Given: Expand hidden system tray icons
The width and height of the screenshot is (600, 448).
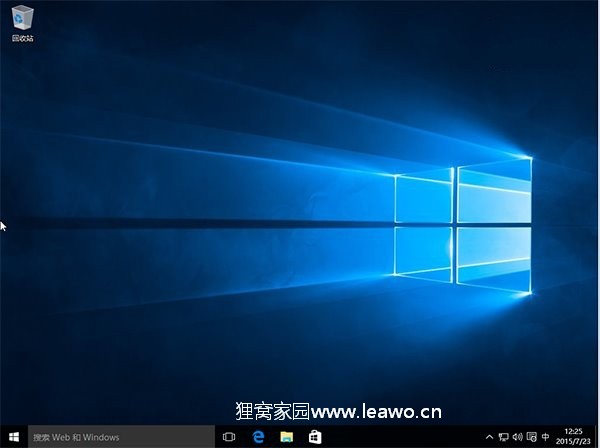Looking at the screenshot, I should pyautogui.click(x=489, y=437).
